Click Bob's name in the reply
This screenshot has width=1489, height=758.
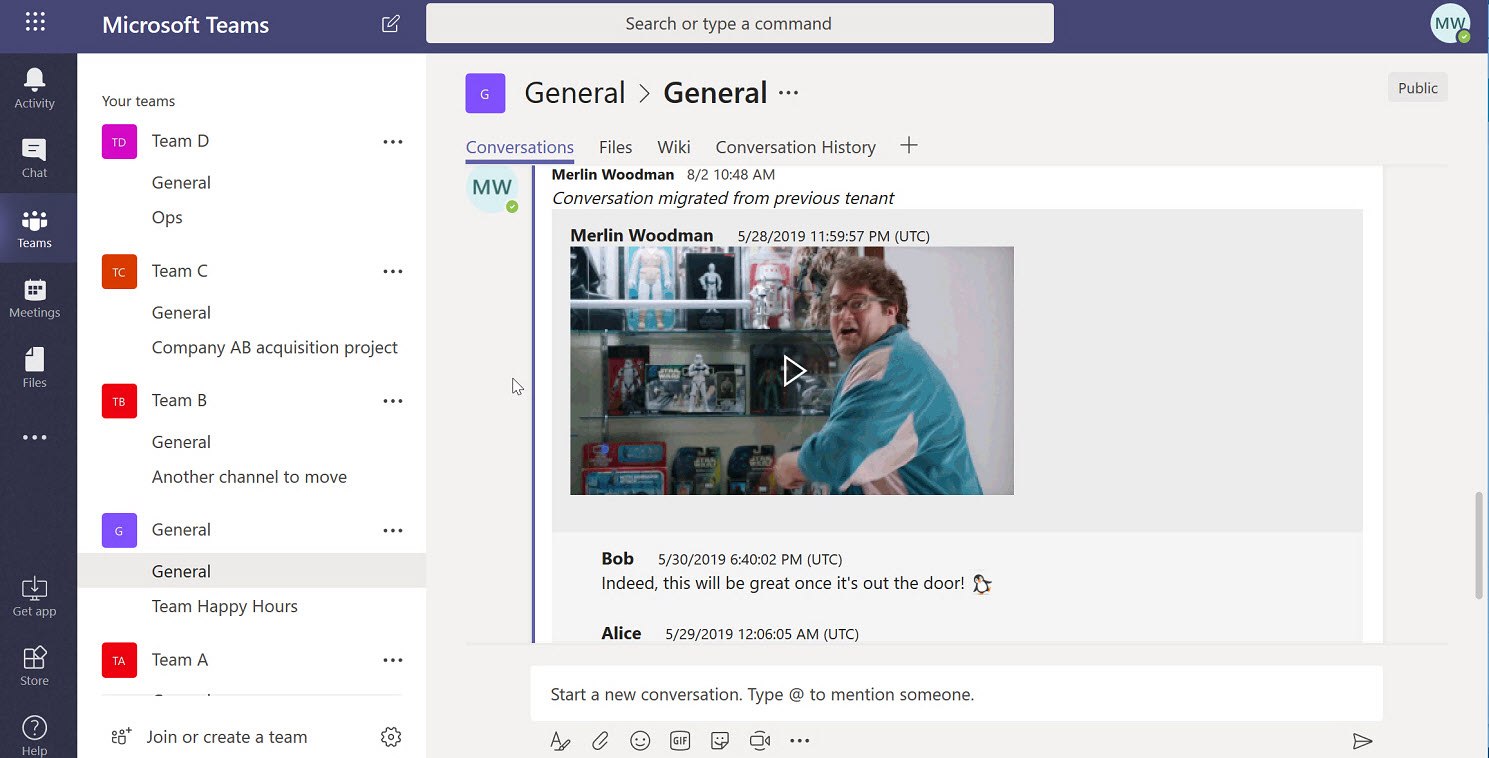point(618,559)
